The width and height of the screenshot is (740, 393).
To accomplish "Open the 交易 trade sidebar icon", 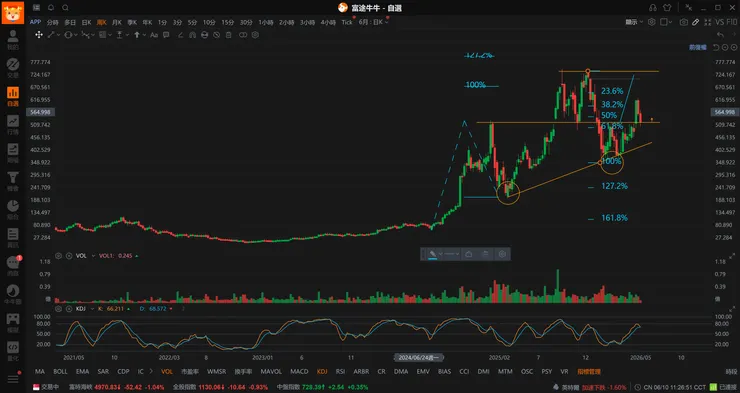I will pos(13,68).
